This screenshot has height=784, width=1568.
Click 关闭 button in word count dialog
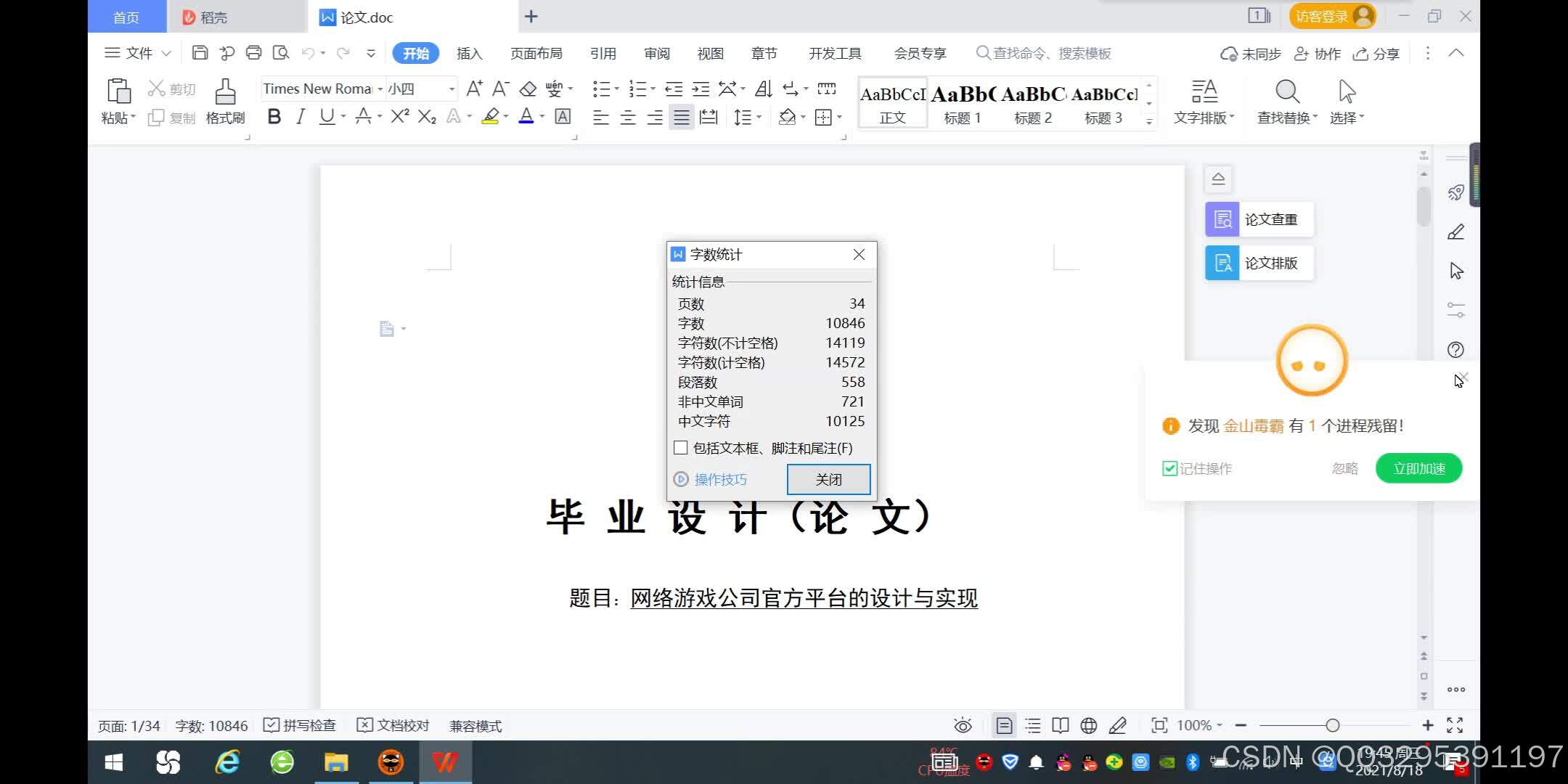tap(828, 479)
